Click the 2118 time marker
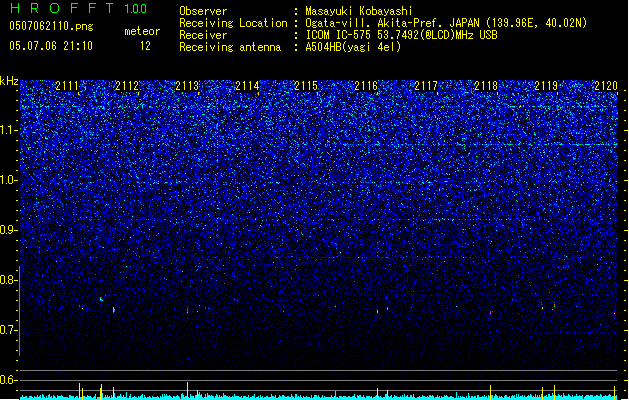Image resolution: width=629 pixels, height=400 pixels. tap(486, 86)
